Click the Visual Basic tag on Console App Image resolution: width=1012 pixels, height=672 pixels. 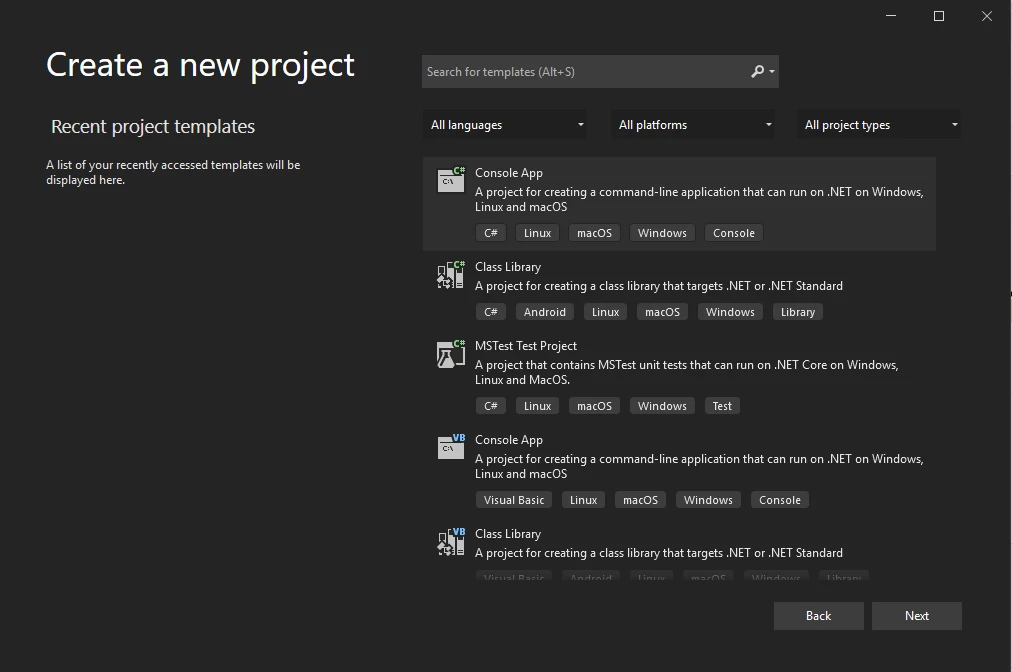coord(514,500)
